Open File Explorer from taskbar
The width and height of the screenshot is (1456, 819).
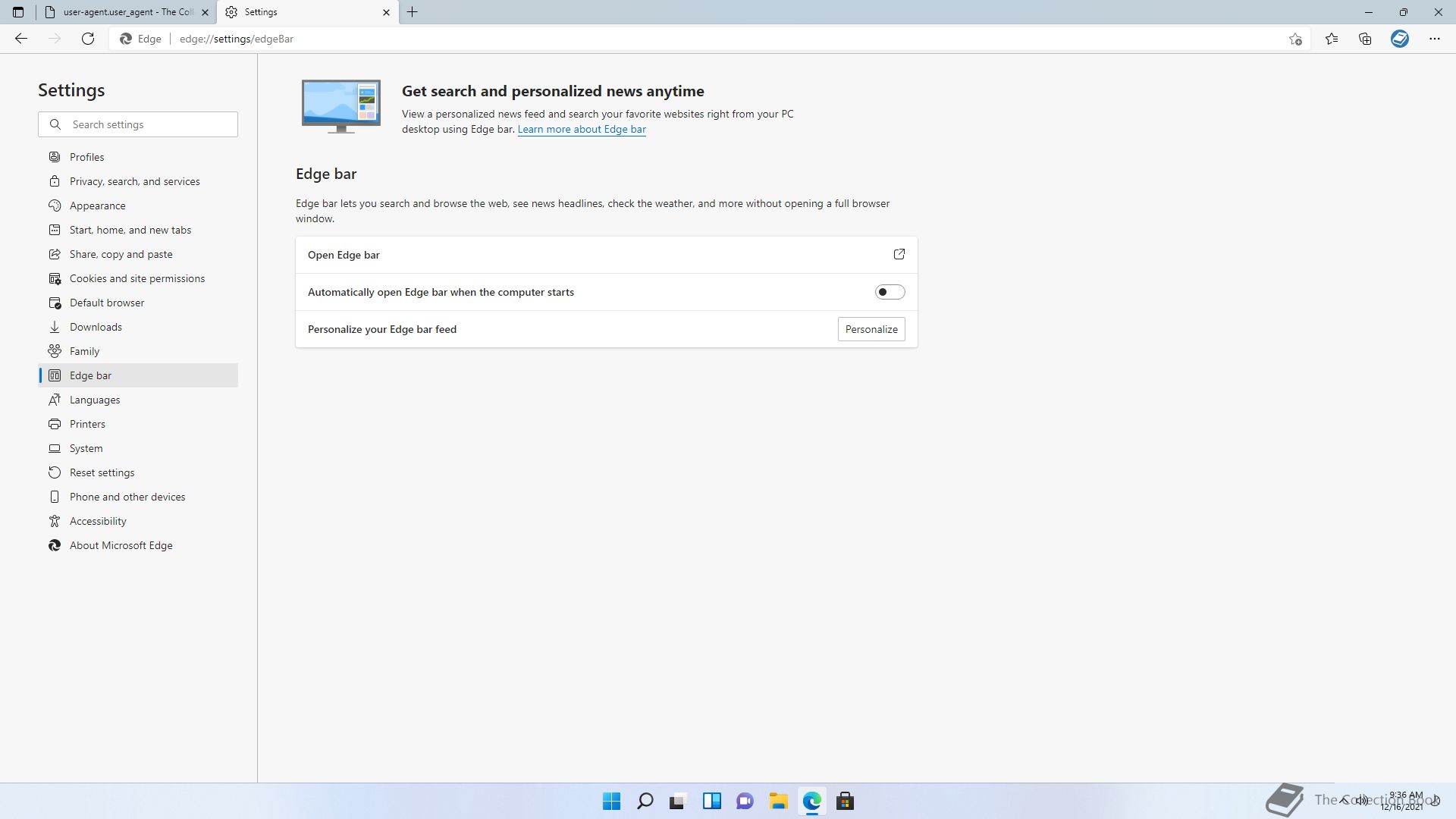point(778,801)
